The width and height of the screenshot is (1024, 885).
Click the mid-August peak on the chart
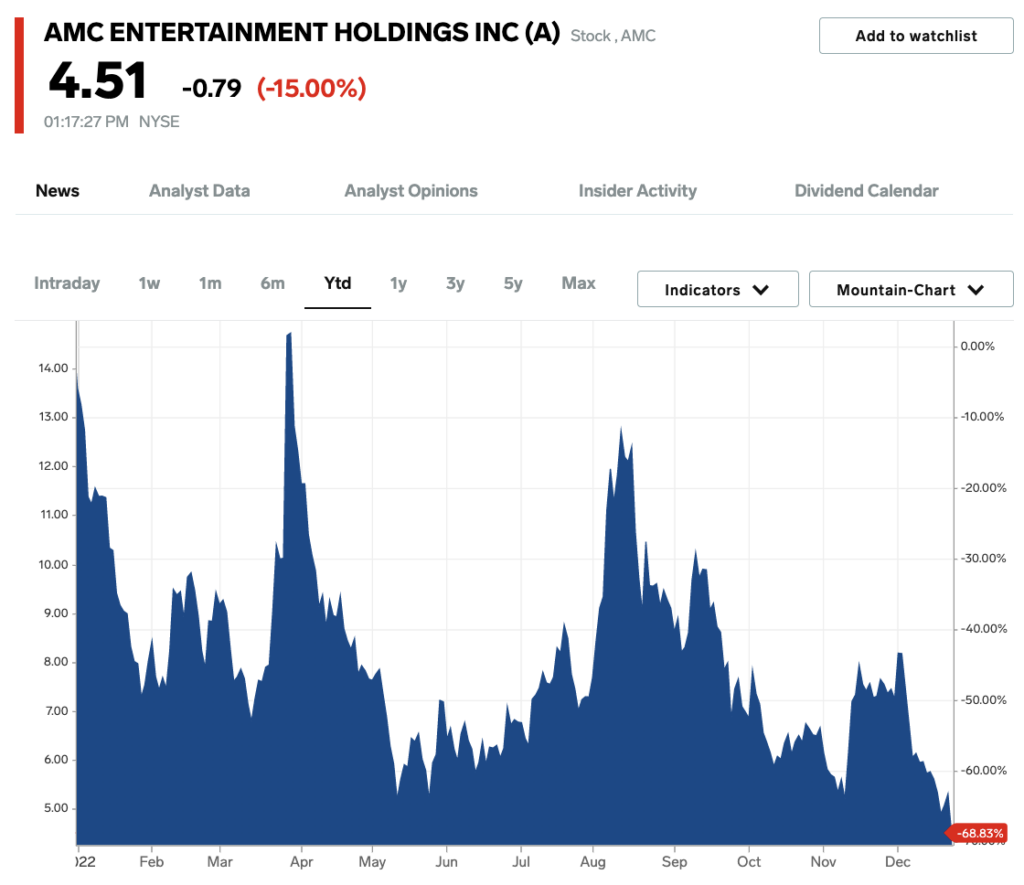[621, 428]
